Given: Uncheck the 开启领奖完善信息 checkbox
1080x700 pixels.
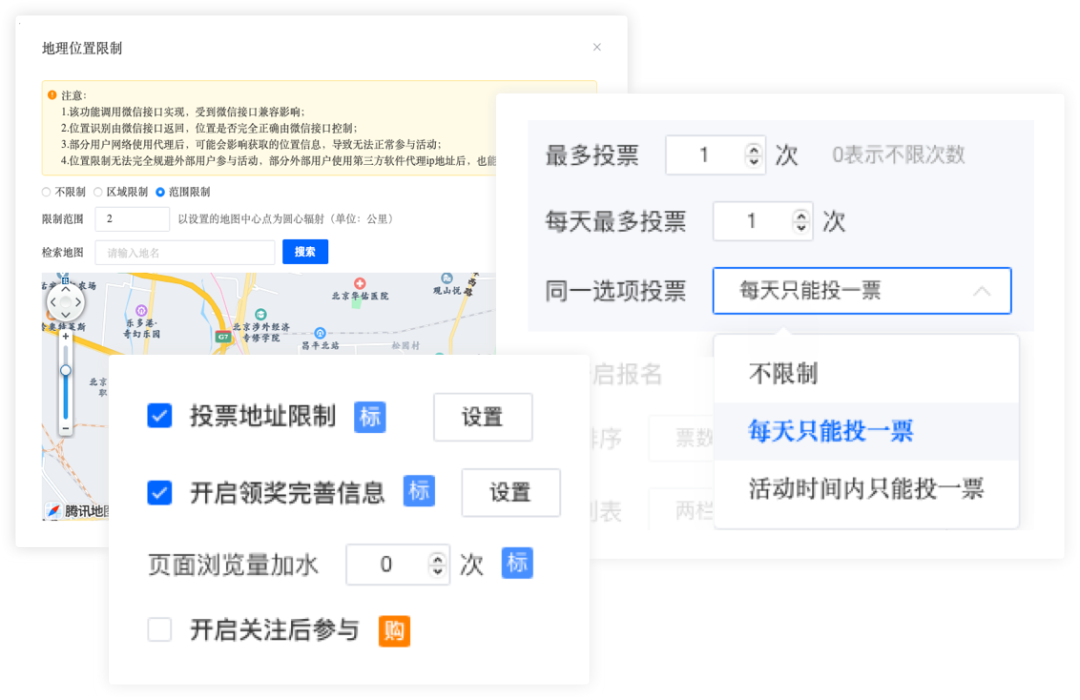Looking at the screenshot, I should point(160,493).
